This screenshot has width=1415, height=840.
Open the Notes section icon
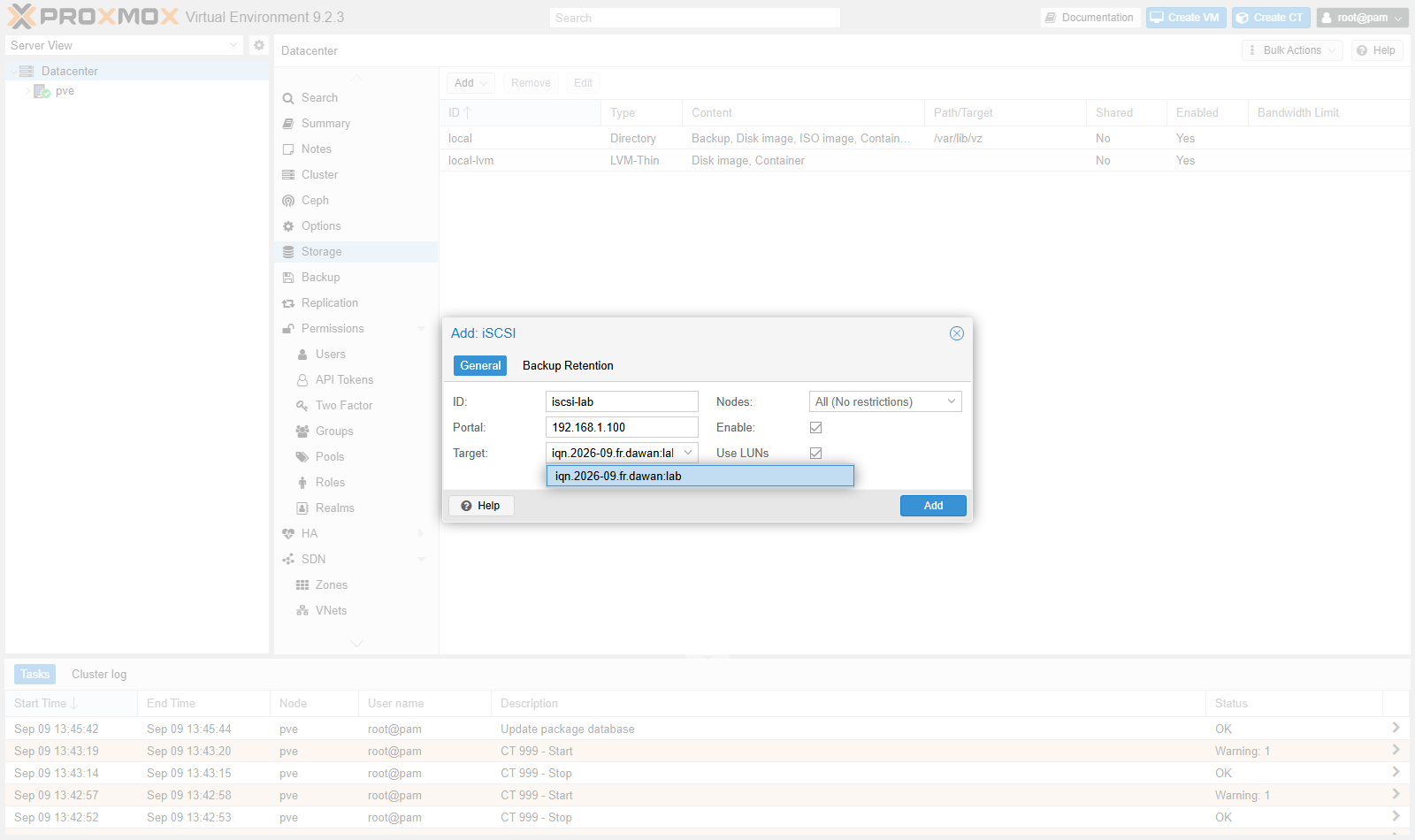tap(288, 149)
